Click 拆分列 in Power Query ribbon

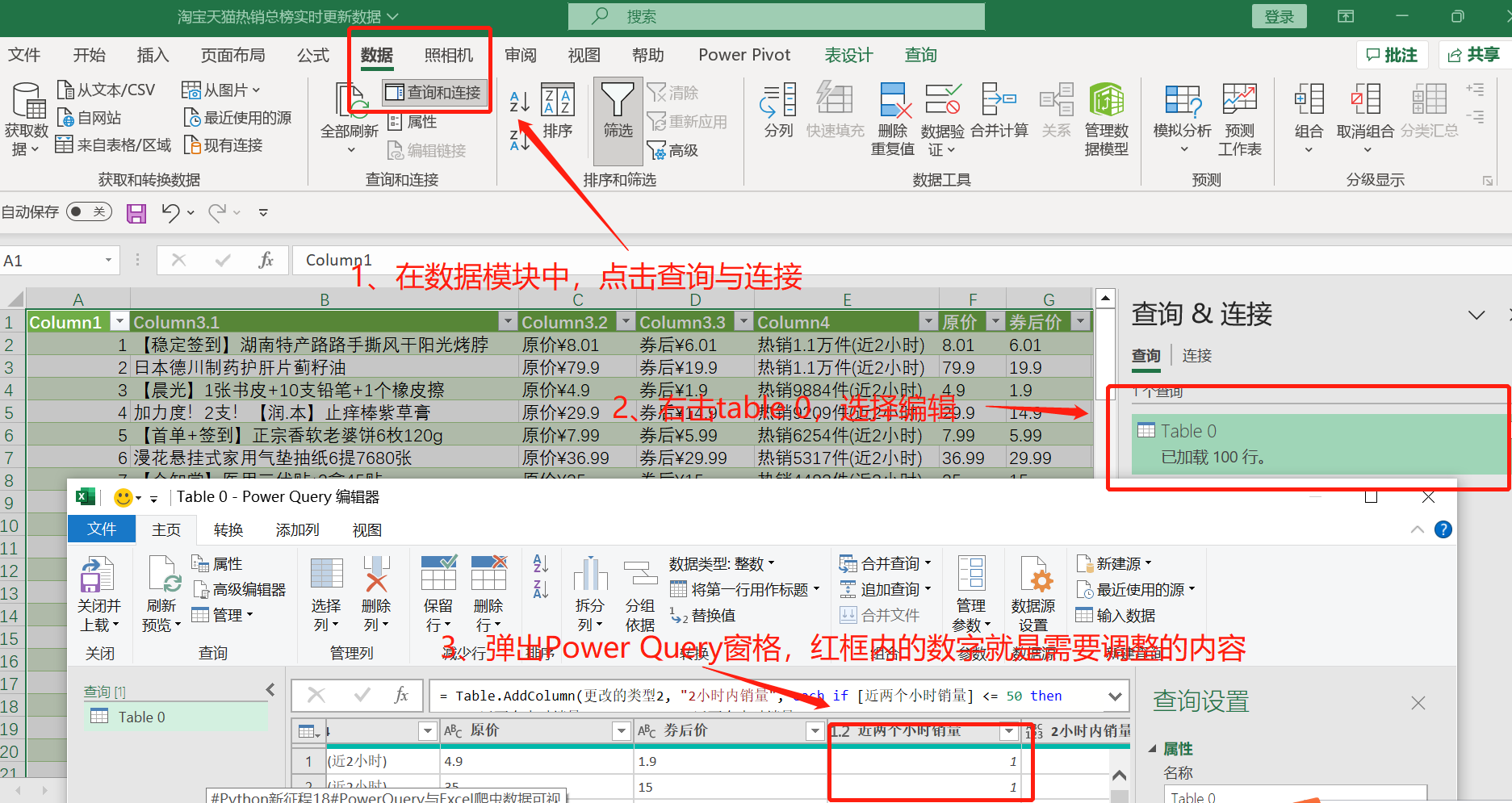(x=590, y=596)
